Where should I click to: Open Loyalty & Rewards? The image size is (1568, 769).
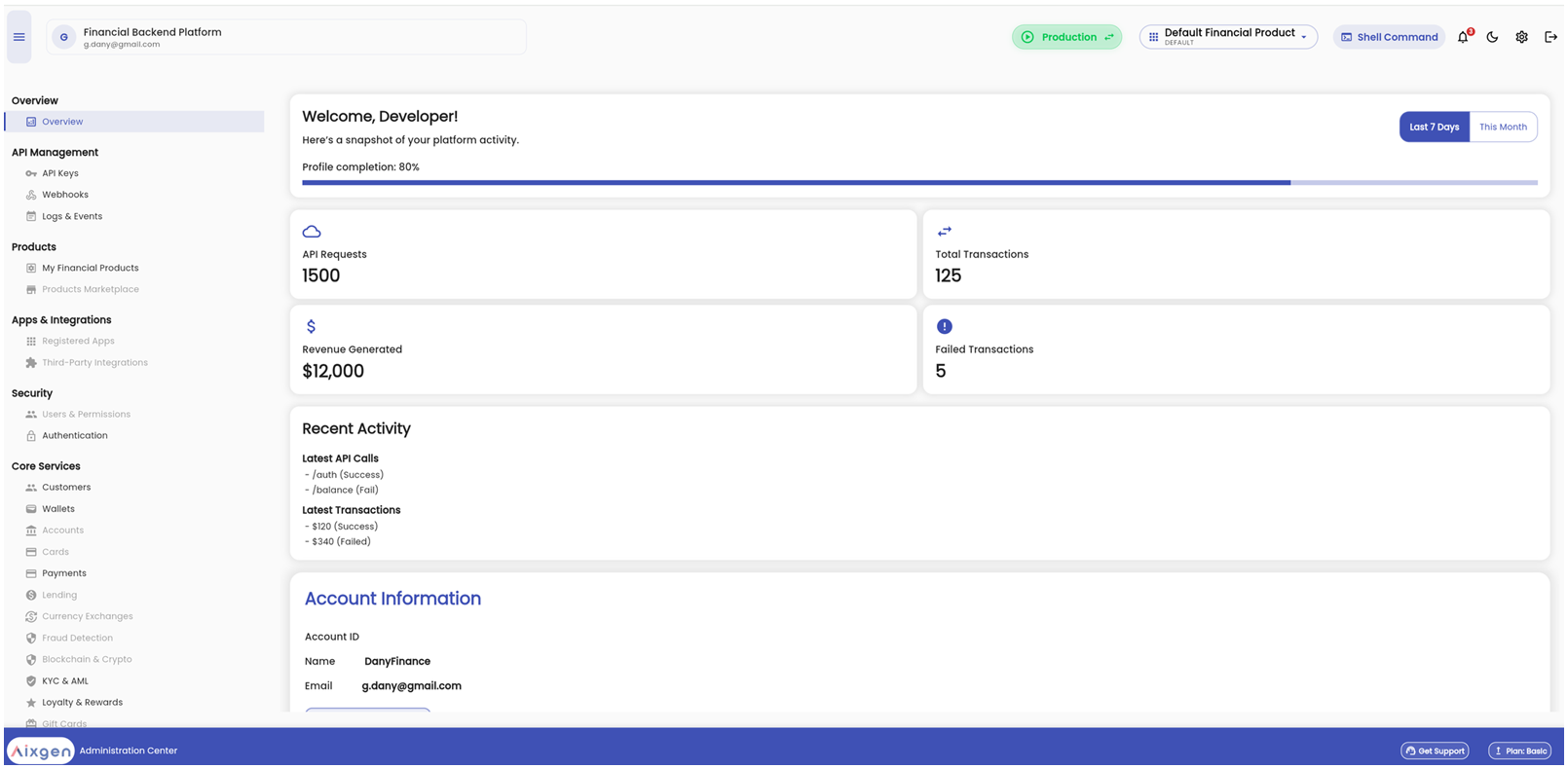pyautogui.click(x=82, y=702)
